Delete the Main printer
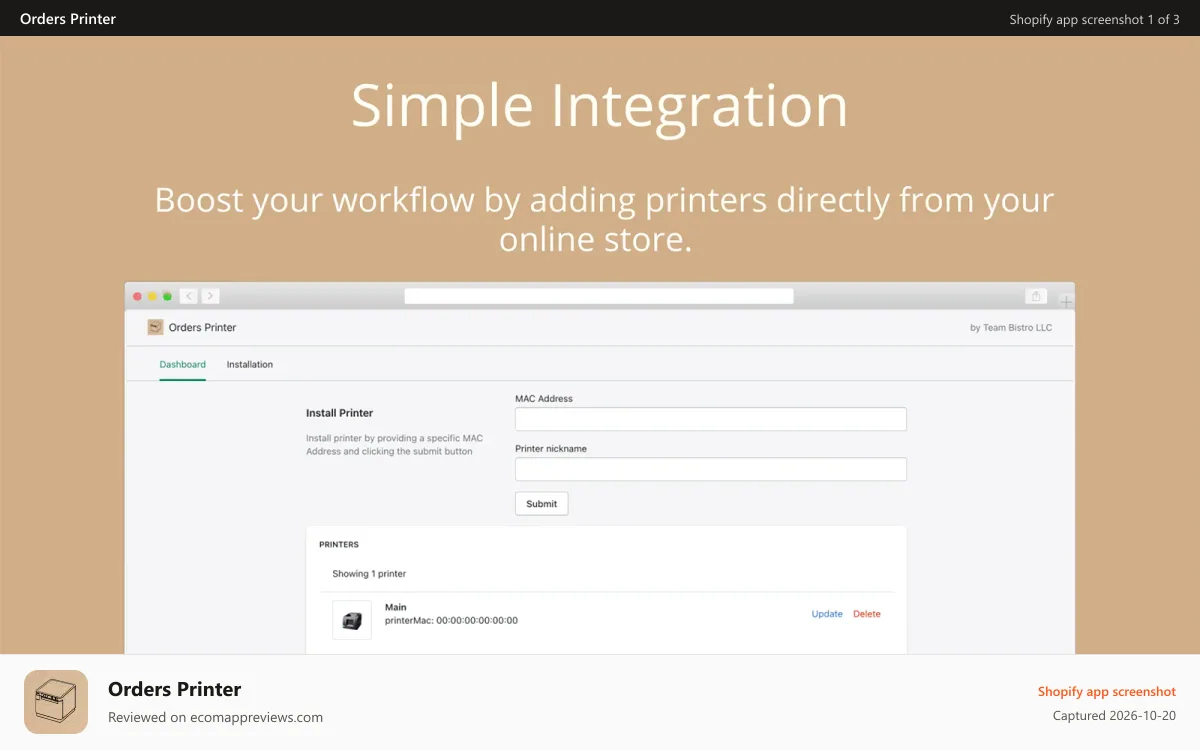This screenshot has height=750, width=1200. 867,614
